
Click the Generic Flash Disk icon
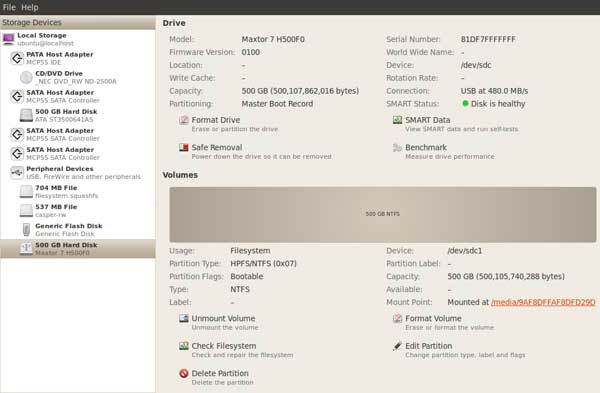(26, 230)
